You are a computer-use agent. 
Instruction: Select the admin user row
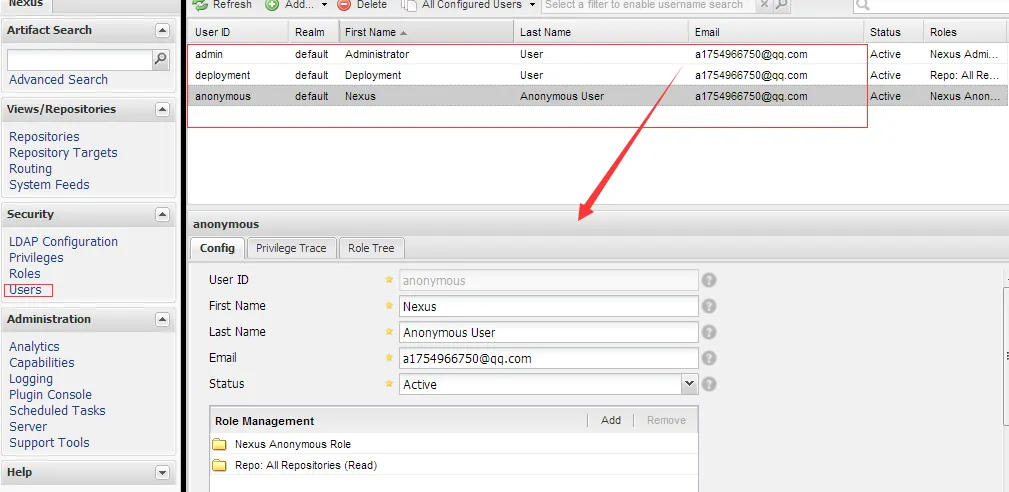597,55
